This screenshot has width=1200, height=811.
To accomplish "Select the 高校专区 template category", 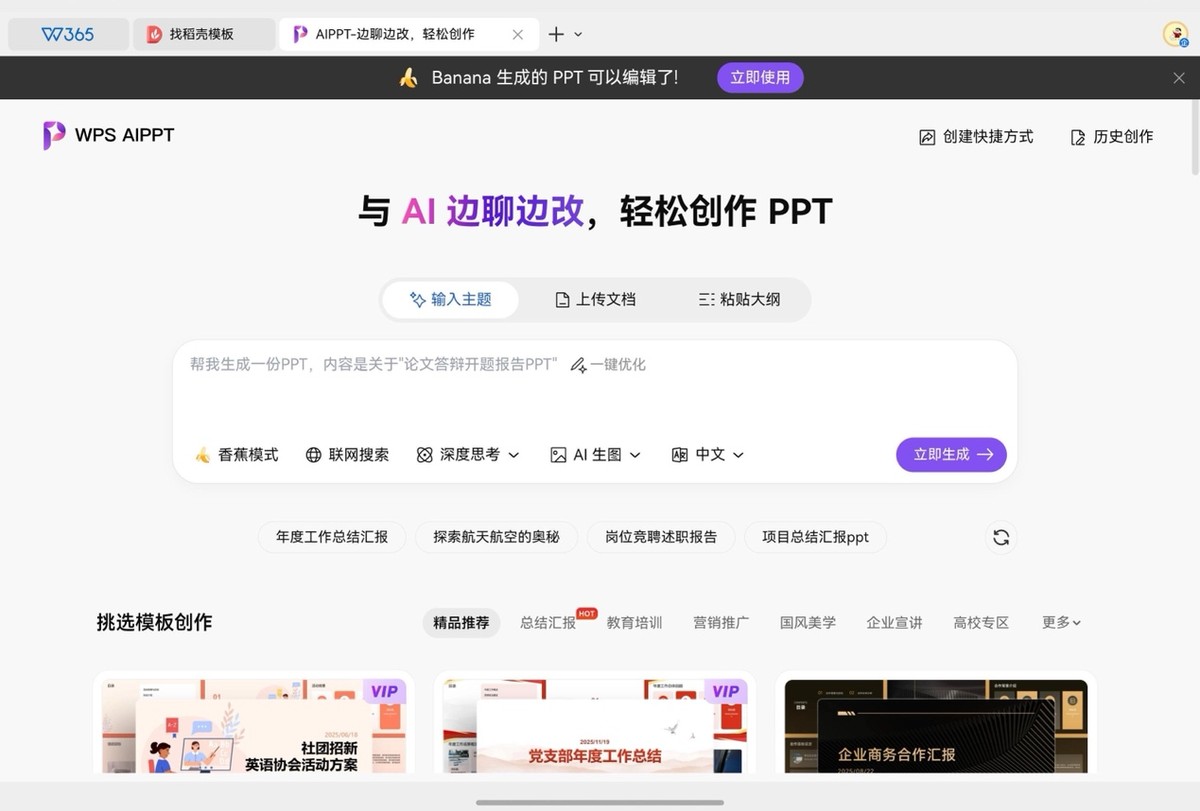I will (981, 622).
